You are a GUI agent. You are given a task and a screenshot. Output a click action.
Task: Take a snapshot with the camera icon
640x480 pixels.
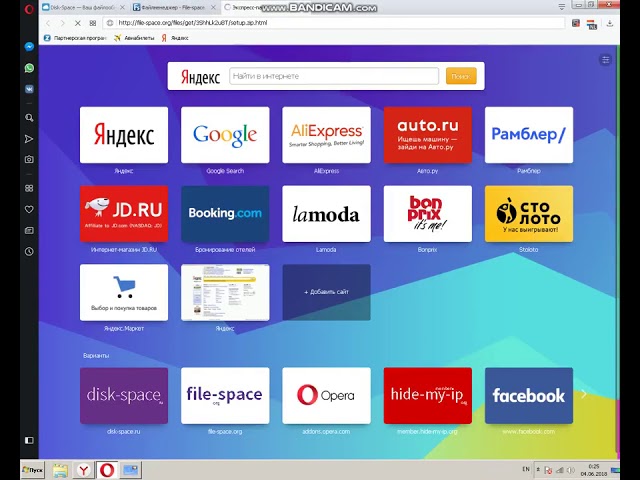(x=29, y=159)
